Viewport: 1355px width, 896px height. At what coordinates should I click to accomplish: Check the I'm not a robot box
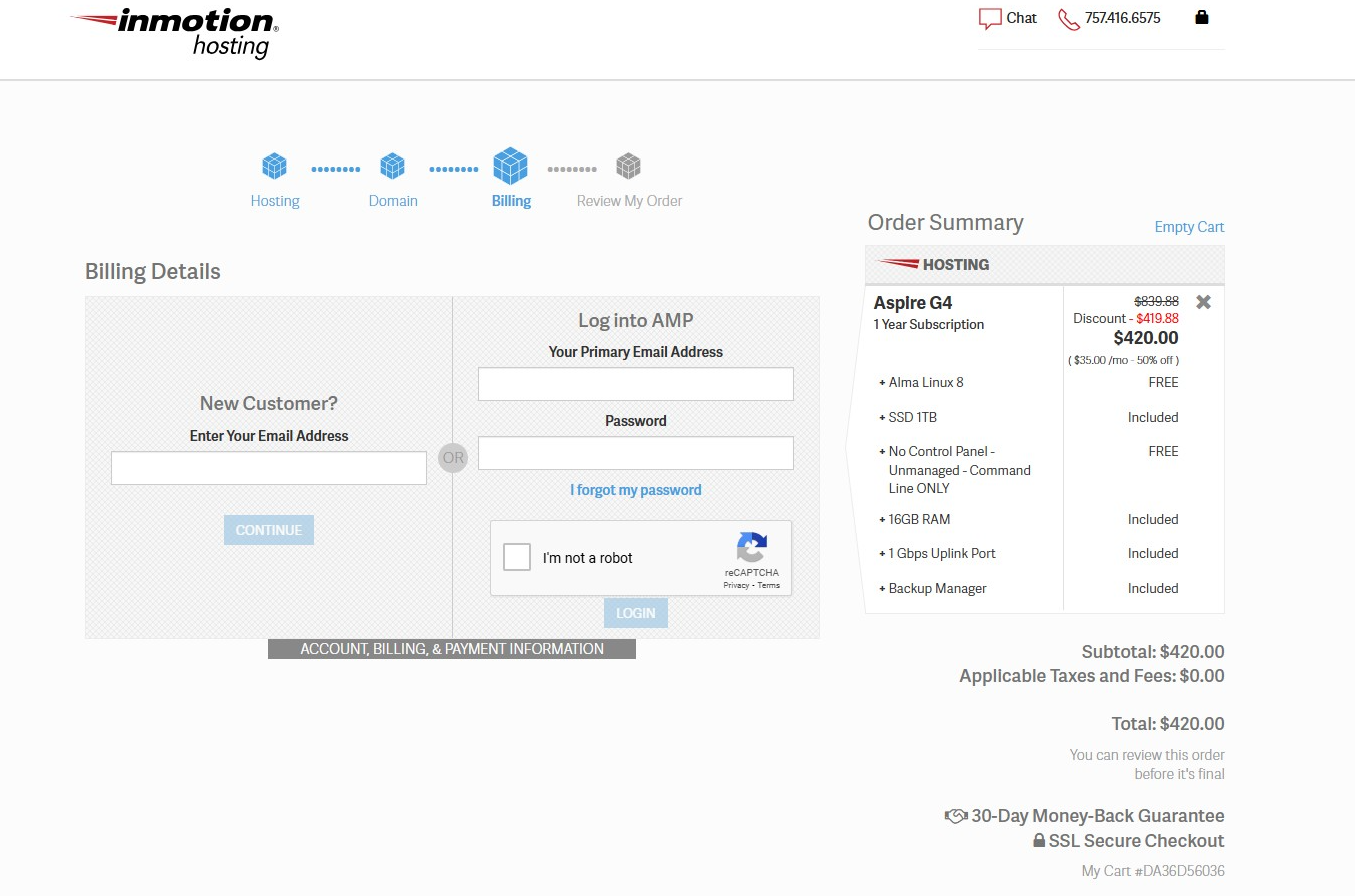pos(517,557)
